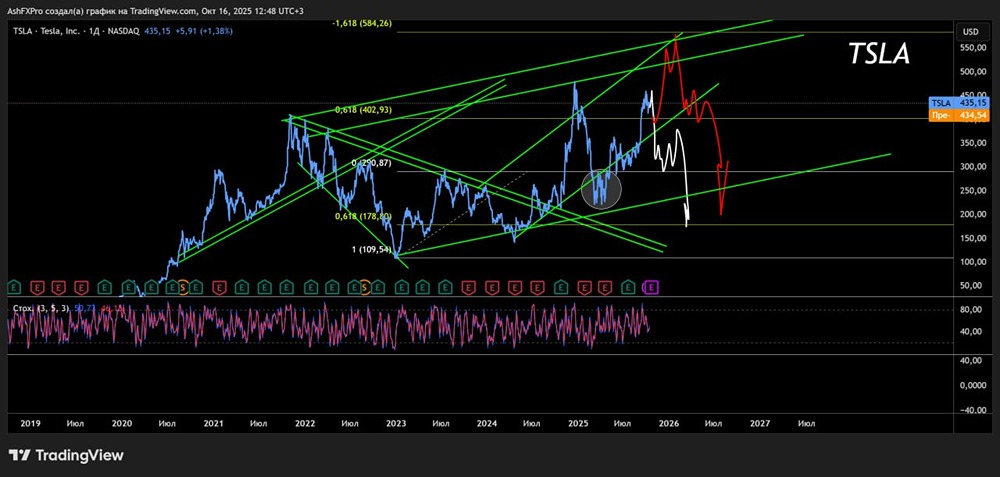
Task: Click the 100,00 price axis label
Action: coord(973,261)
